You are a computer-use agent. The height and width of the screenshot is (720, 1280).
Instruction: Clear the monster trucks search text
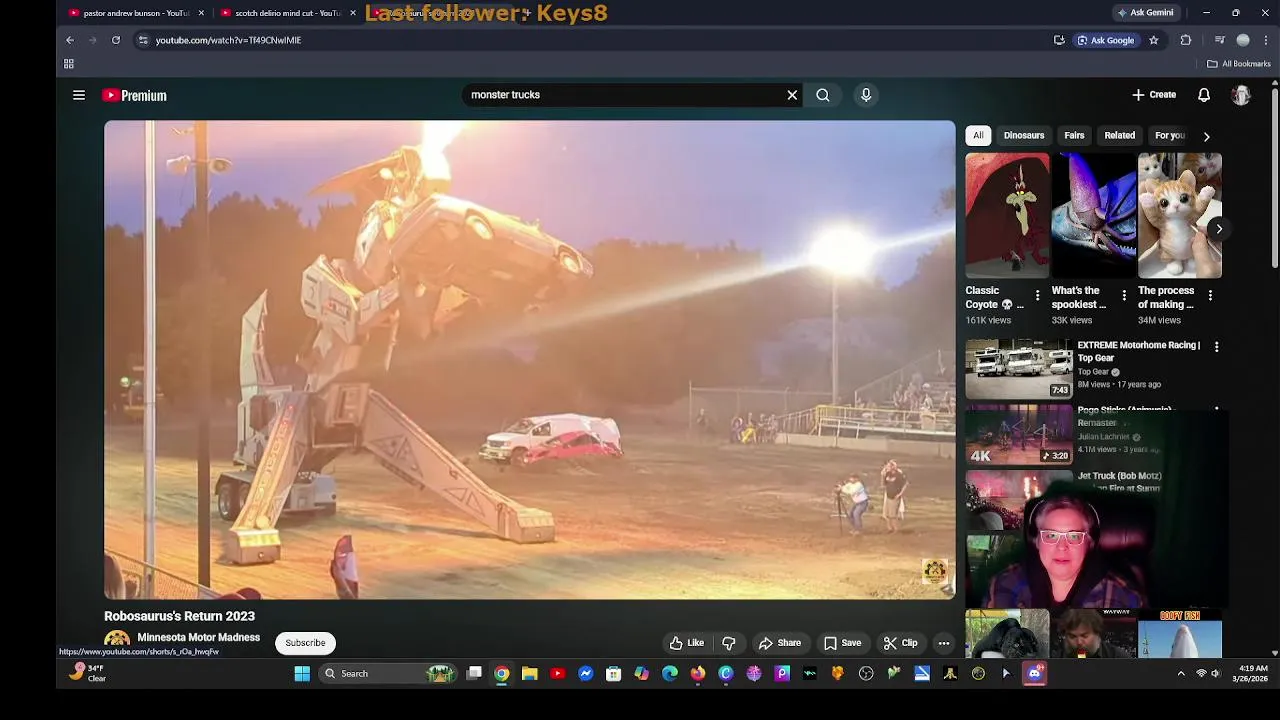pyautogui.click(x=792, y=95)
